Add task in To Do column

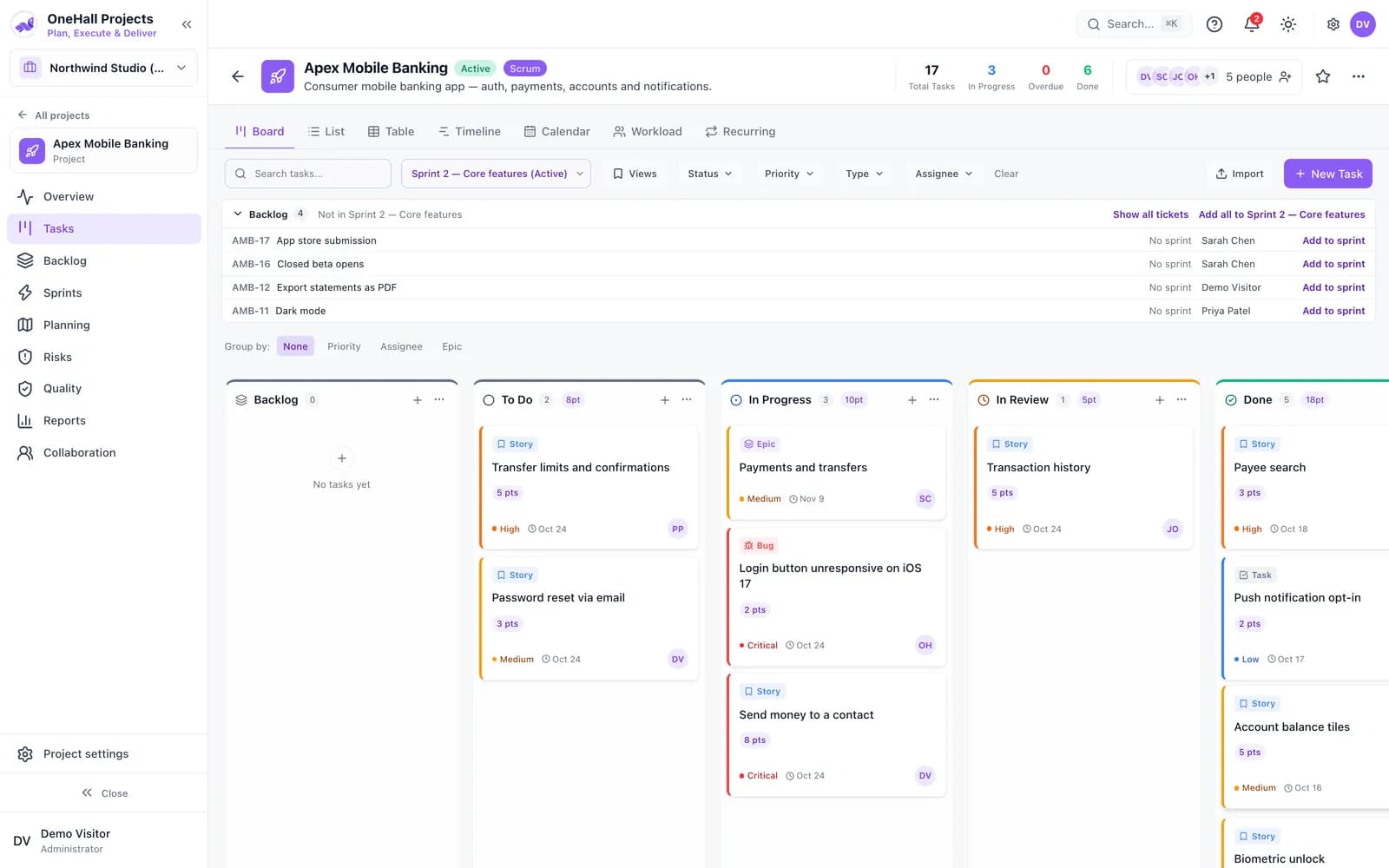pyautogui.click(x=665, y=400)
